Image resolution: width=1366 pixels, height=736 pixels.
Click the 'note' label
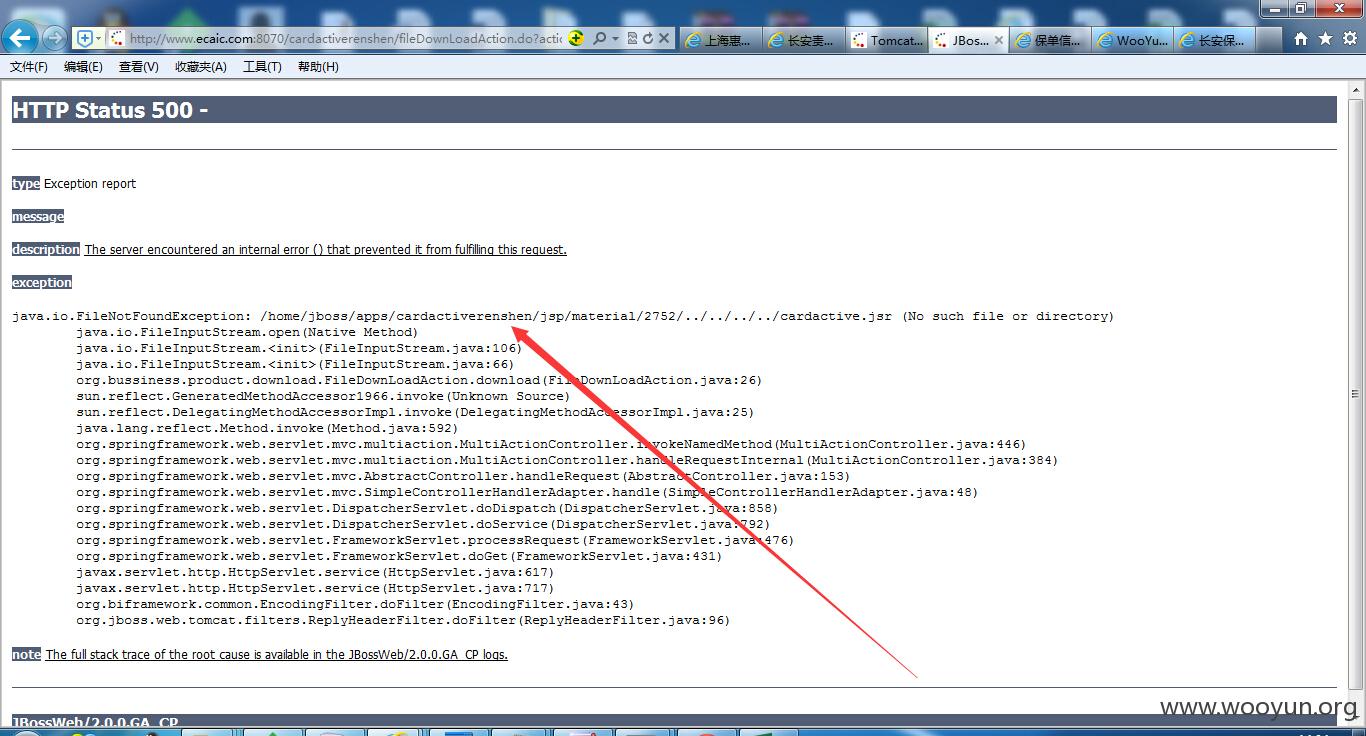pos(27,654)
